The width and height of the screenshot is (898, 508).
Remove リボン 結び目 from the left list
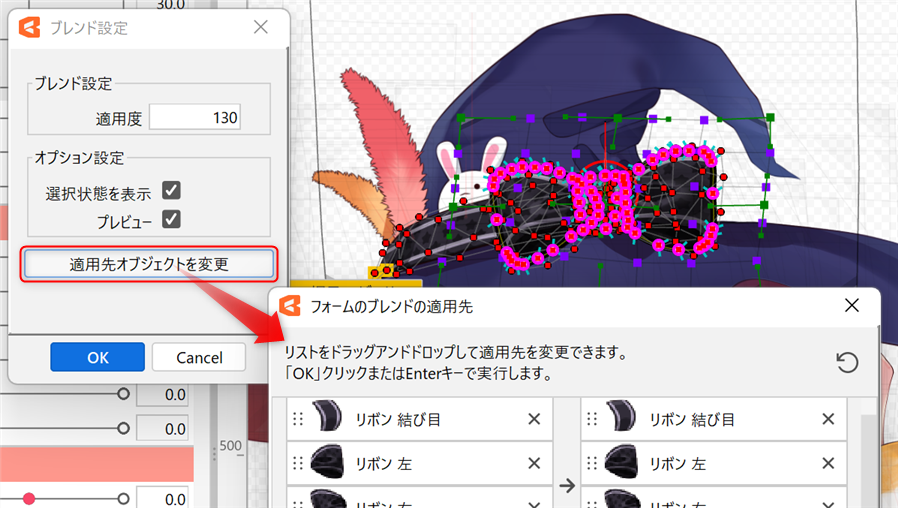click(x=534, y=419)
